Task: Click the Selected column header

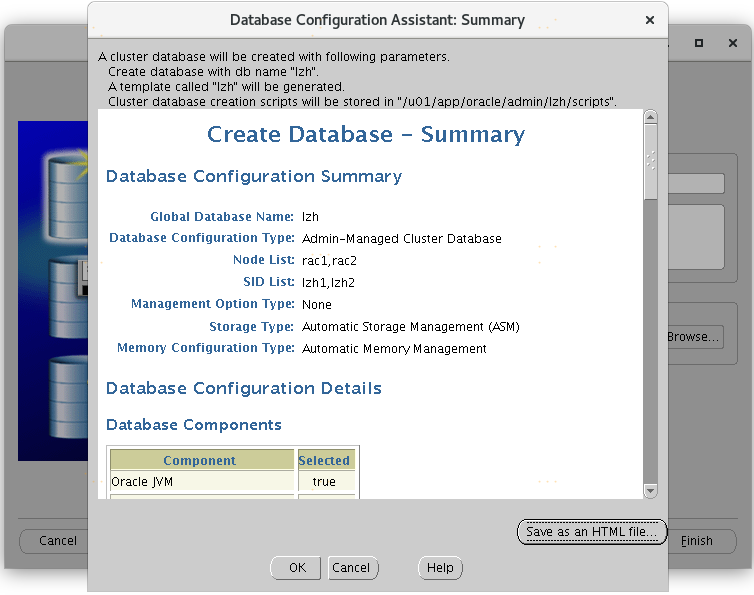Action: coord(324,461)
